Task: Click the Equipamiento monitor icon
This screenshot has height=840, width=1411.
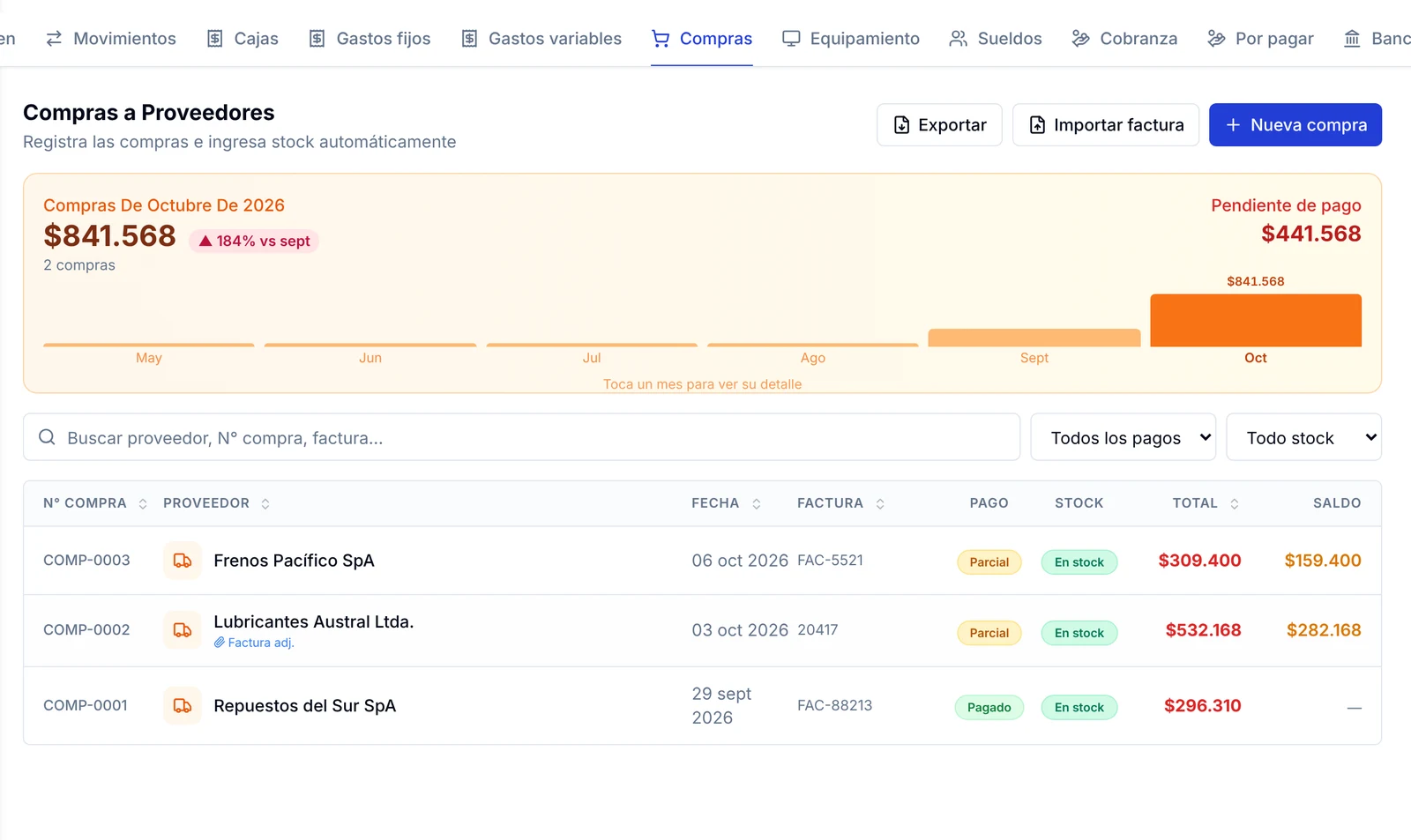Action: [792, 39]
